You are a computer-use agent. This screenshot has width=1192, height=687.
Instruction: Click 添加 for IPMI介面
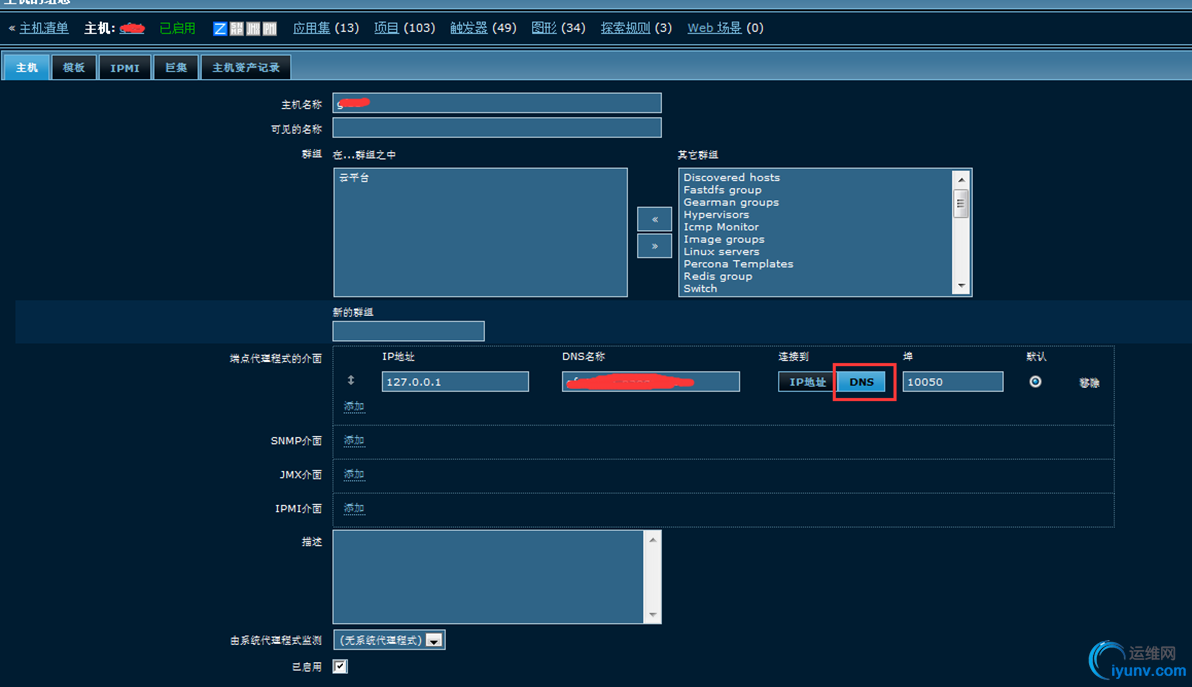[x=353, y=508]
